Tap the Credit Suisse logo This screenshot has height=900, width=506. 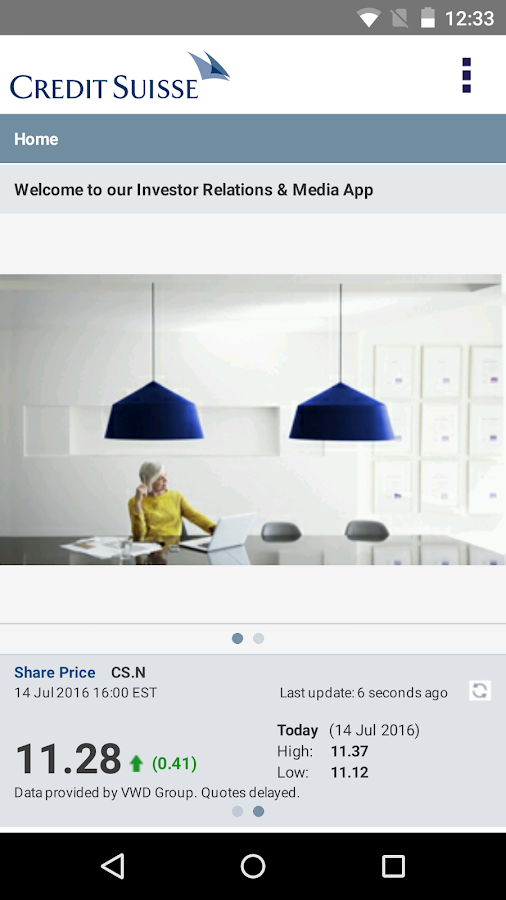click(120, 75)
